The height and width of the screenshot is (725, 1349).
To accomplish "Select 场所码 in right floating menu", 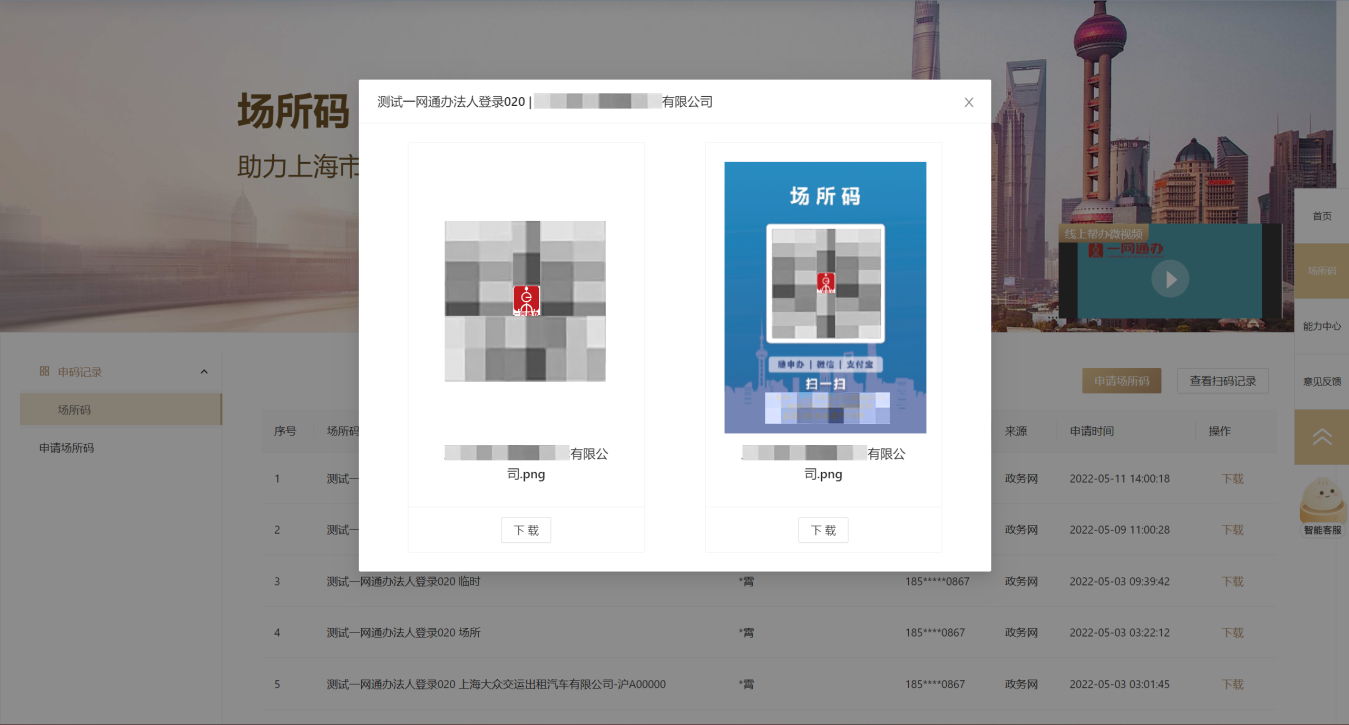I will click(x=1321, y=271).
